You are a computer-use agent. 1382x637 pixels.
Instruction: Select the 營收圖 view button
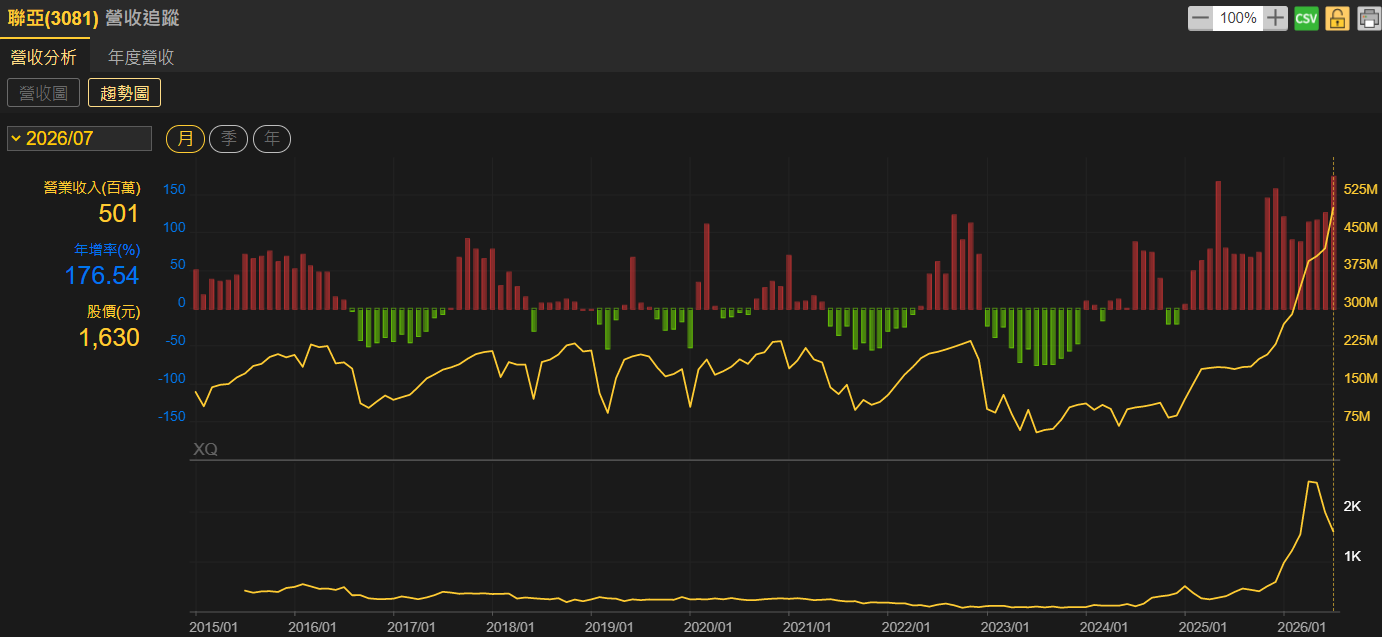coord(43,93)
